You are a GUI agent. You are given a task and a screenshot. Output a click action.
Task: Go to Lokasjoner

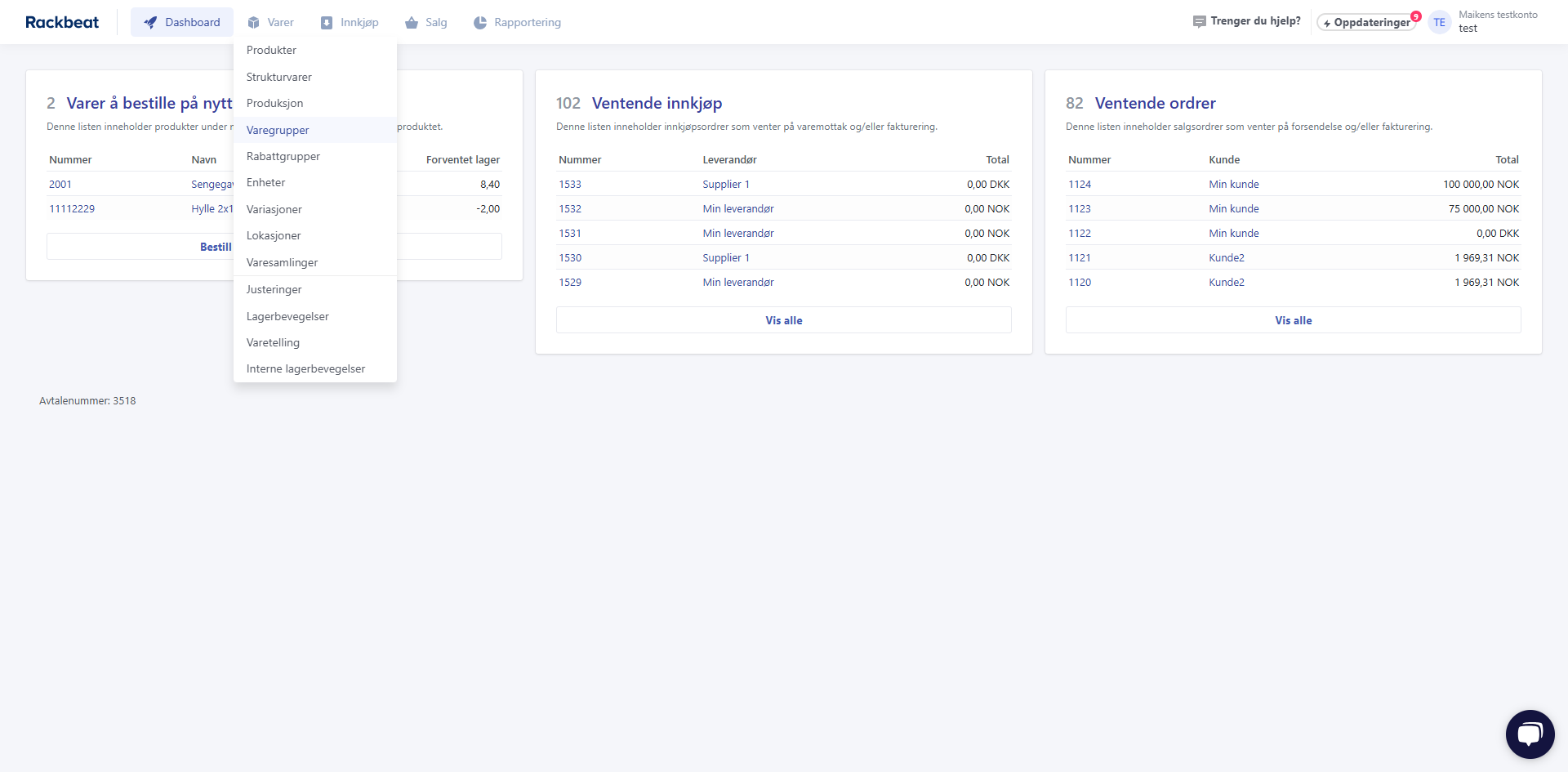315,235
